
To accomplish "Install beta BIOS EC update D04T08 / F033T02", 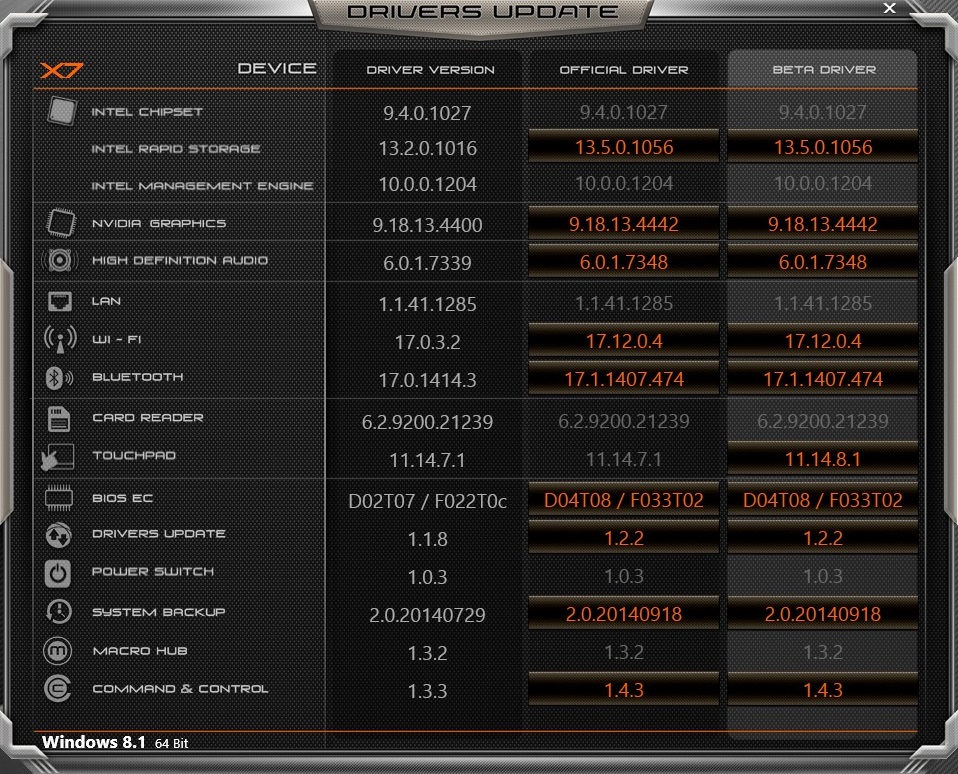I will pos(823,500).
